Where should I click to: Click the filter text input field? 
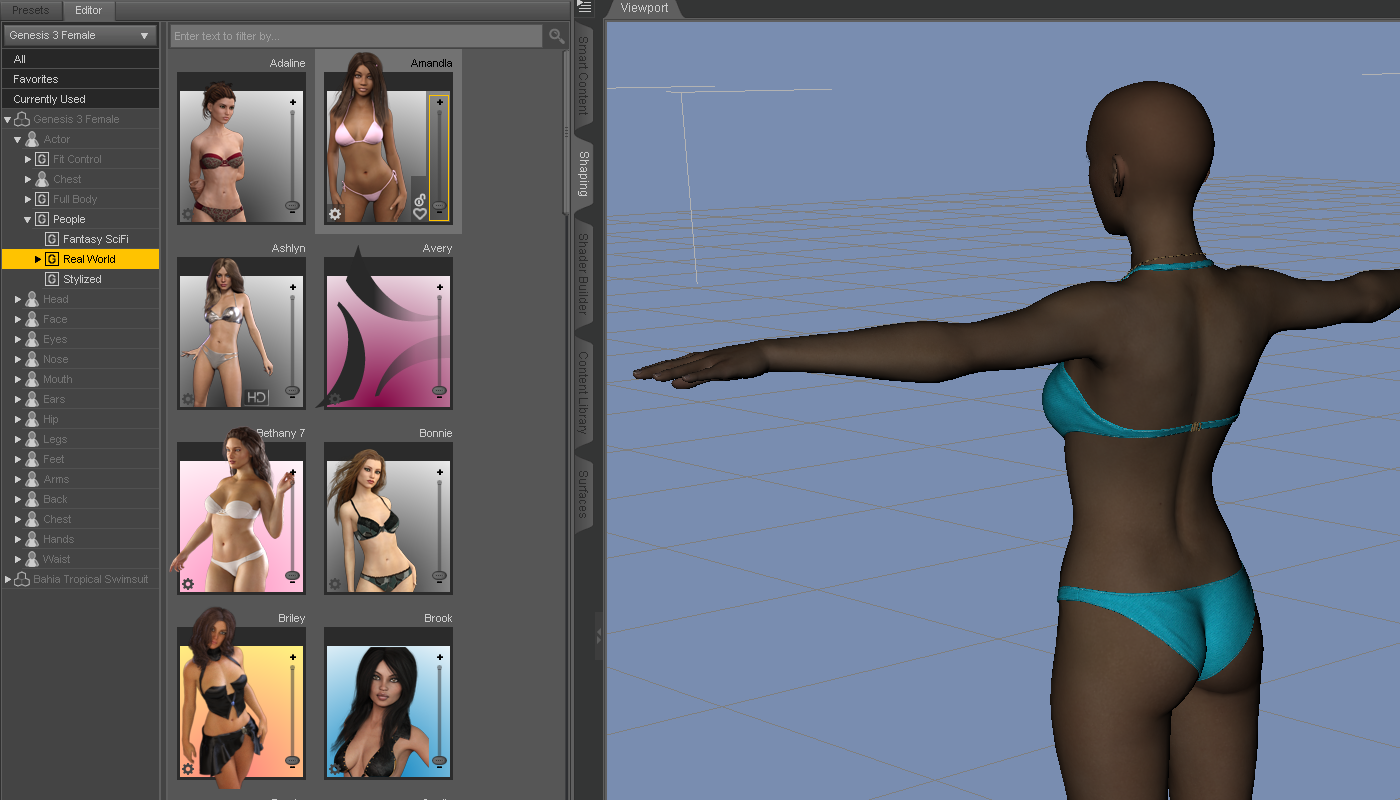coord(357,36)
